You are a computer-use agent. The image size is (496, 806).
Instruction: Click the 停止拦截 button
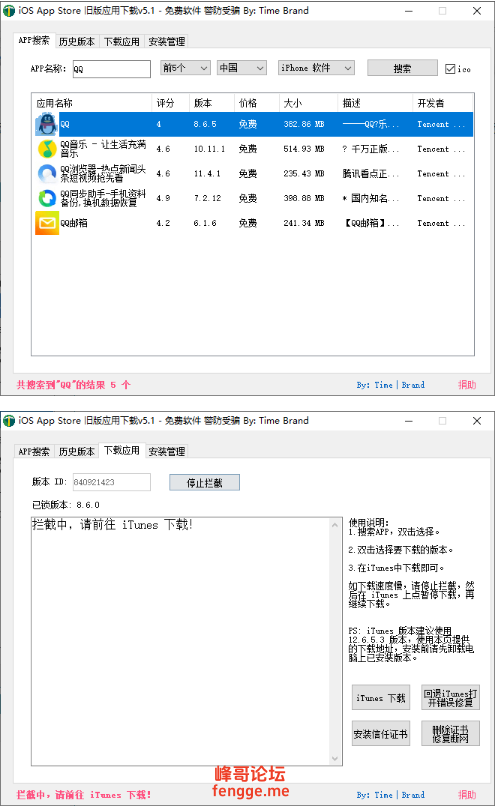205,483
